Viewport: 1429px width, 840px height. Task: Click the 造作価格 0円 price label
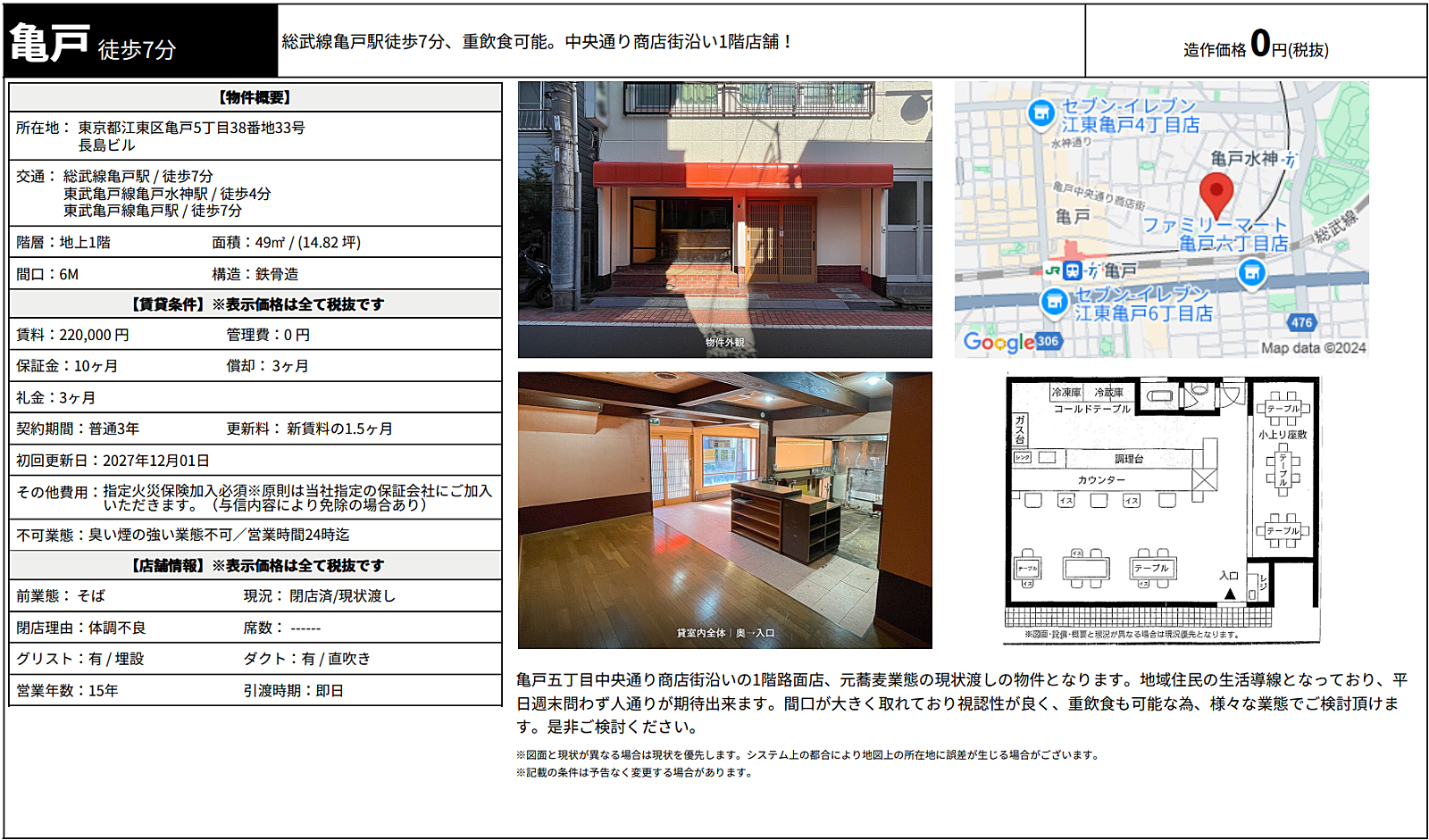tap(1256, 43)
